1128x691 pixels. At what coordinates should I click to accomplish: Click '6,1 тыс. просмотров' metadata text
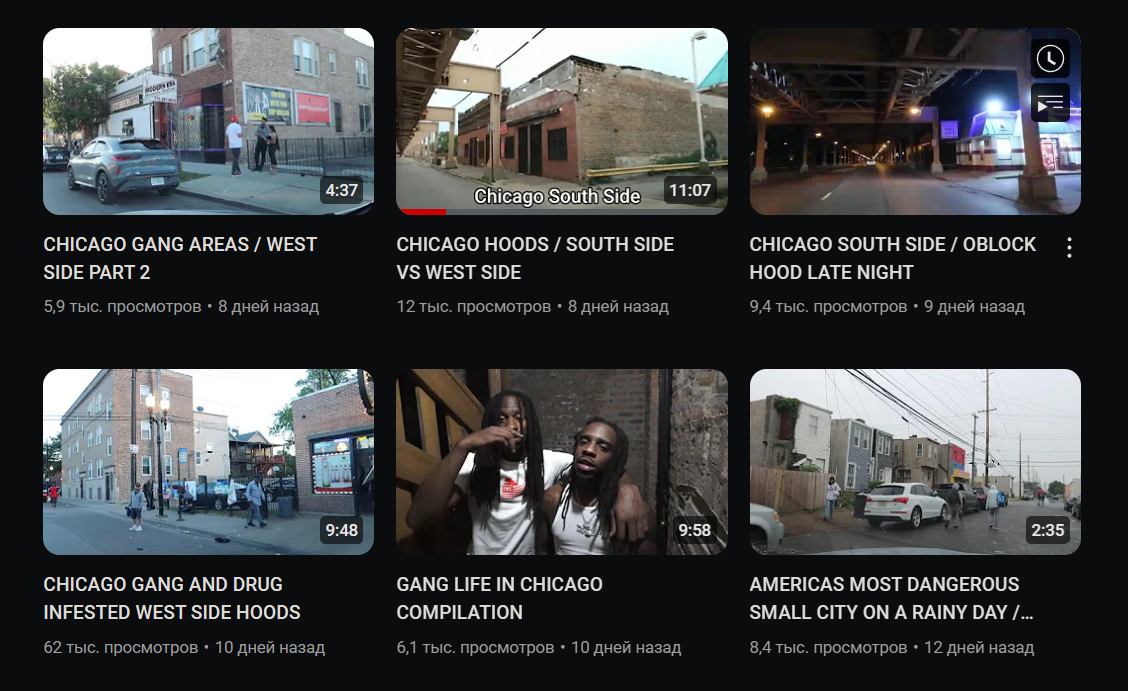pyautogui.click(x=476, y=648)
